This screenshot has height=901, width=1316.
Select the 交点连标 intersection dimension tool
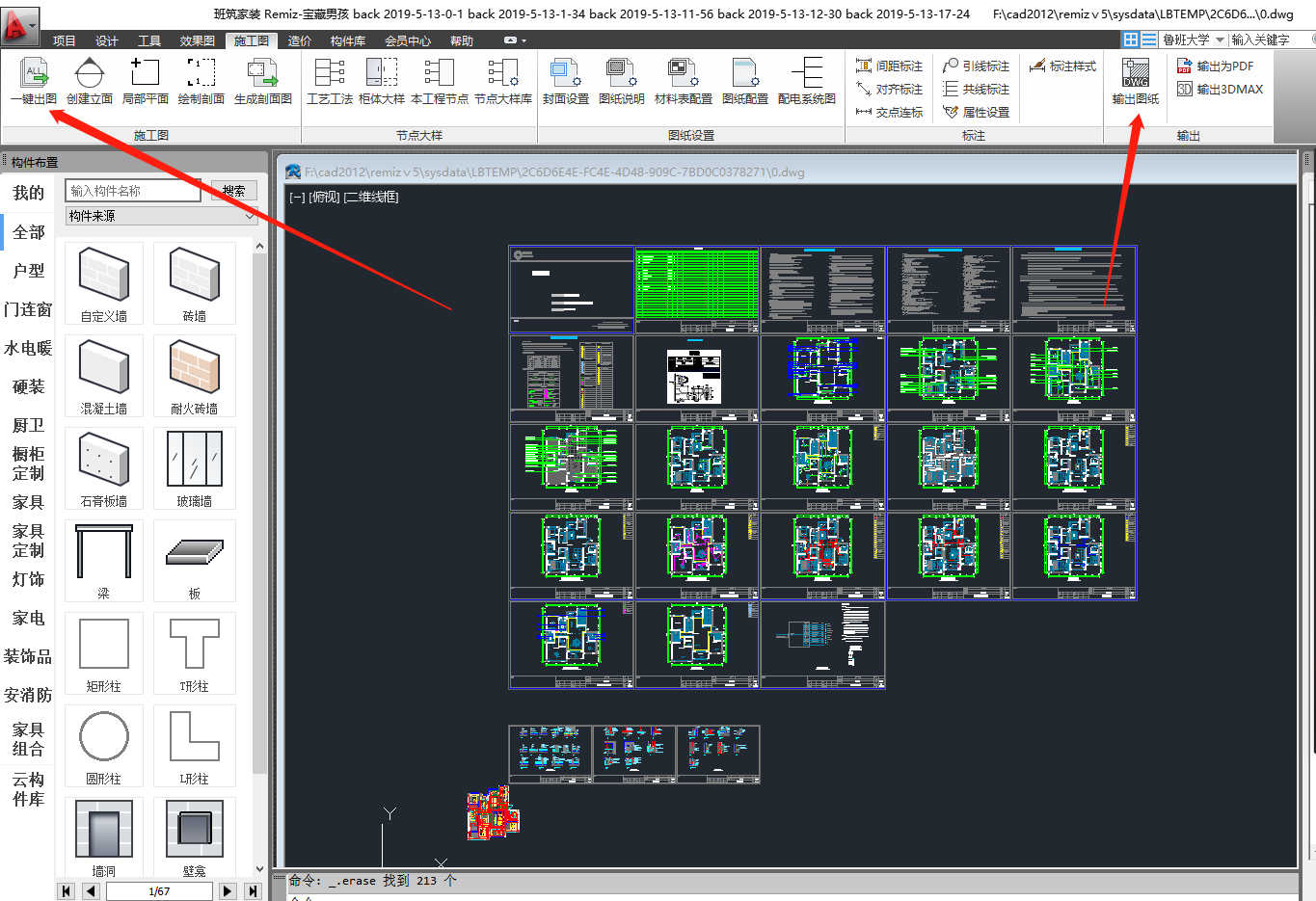point(889,113)
